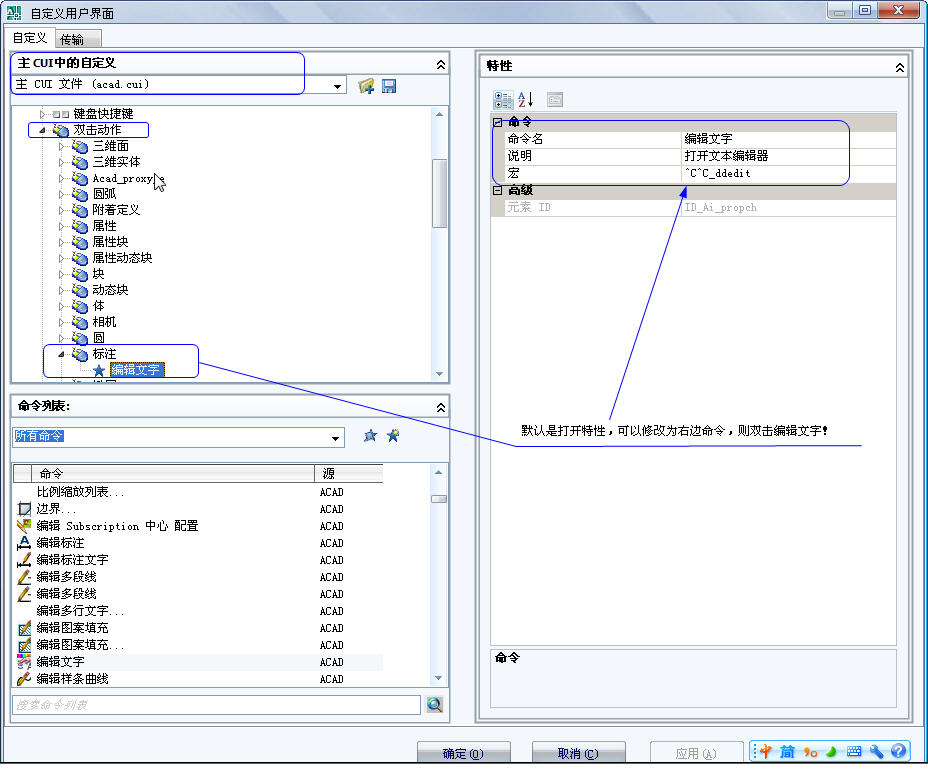Screen dimensions: 928x779
Task: Create a new command star icon
Action: tap(393, 436)
